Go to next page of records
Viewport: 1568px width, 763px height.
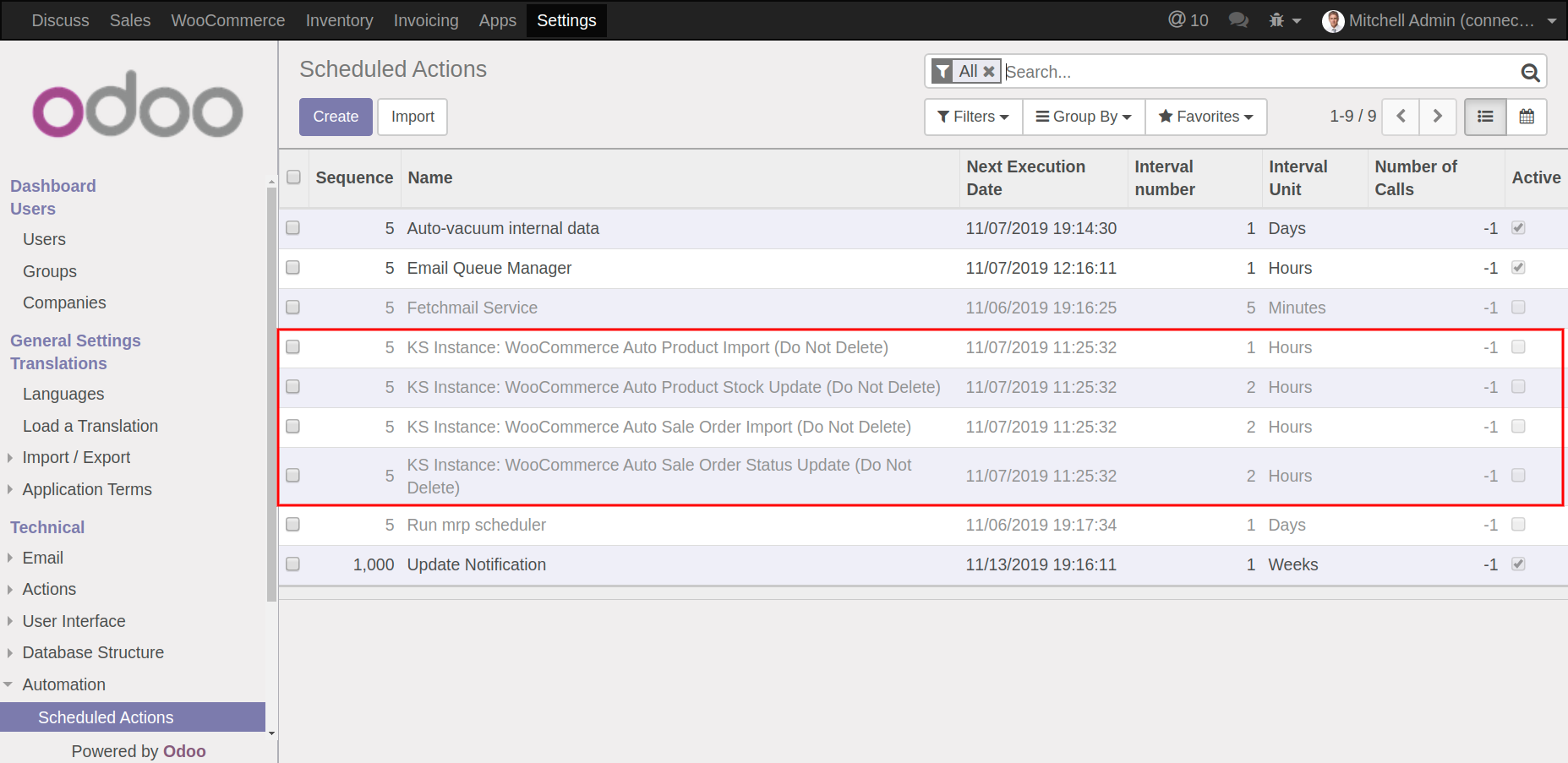tap(1437, 117)
